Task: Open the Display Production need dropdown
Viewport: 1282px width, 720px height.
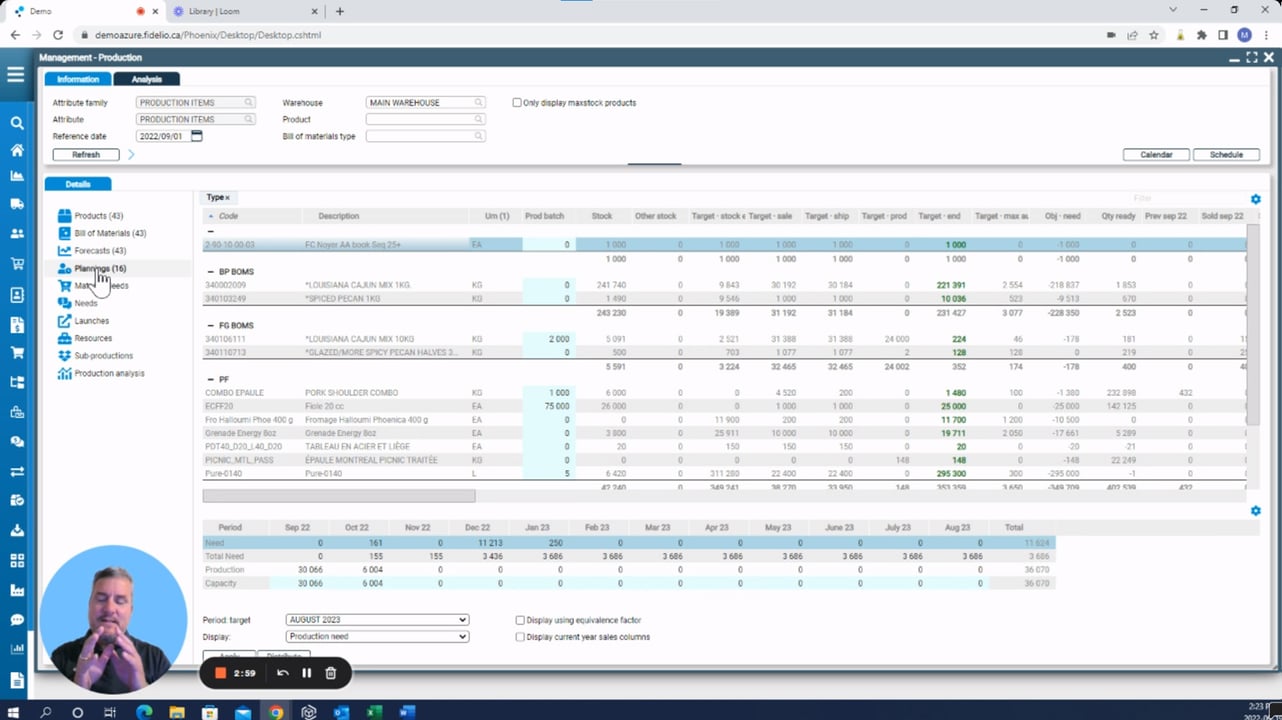Action: click(377, 636)
